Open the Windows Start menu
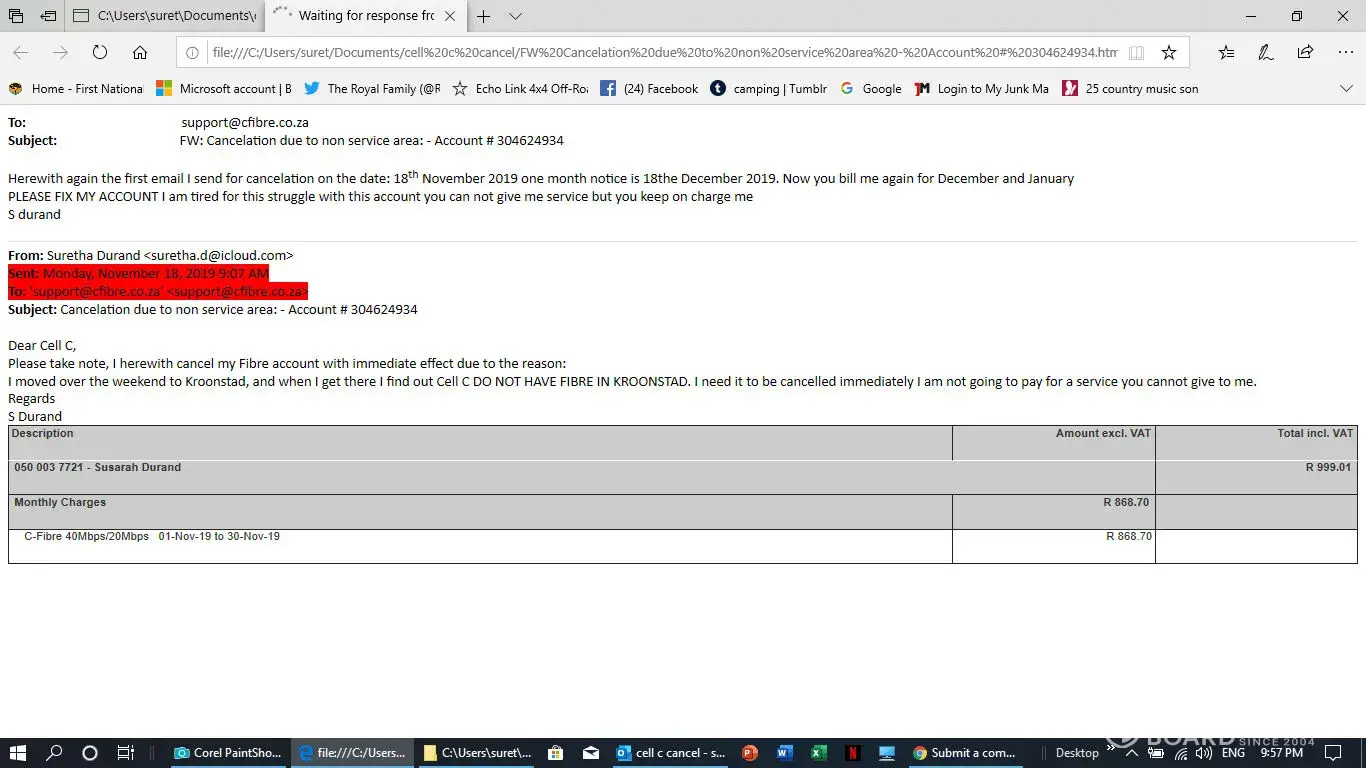The image size is (1366, 768). click(18, 753)
